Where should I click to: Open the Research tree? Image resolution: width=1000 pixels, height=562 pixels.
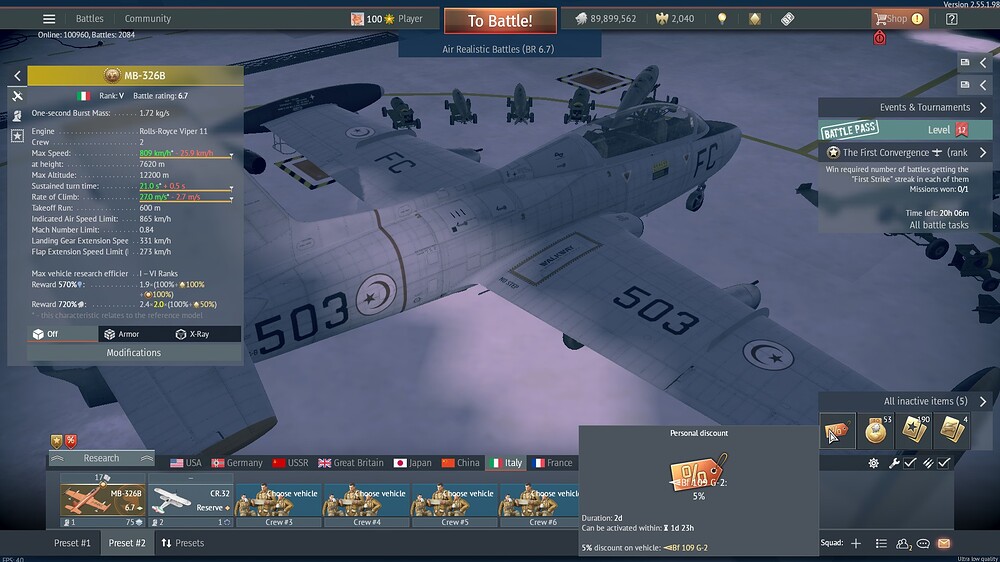(101, 458)
